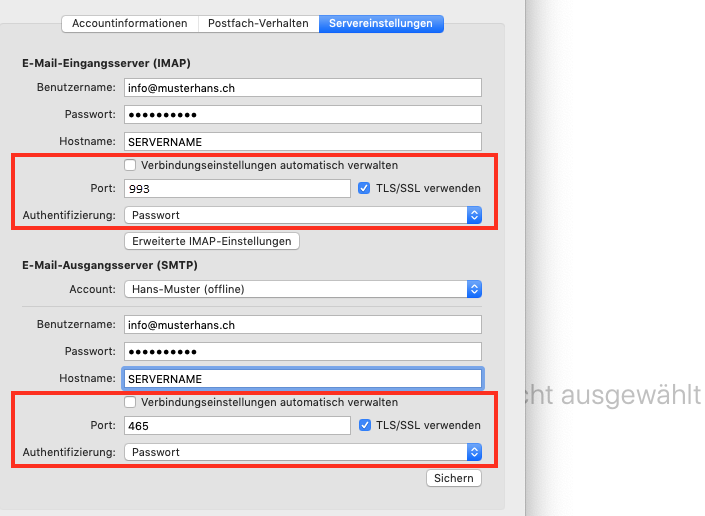Focus the SMTP Passwort field

tap(302, 352)
